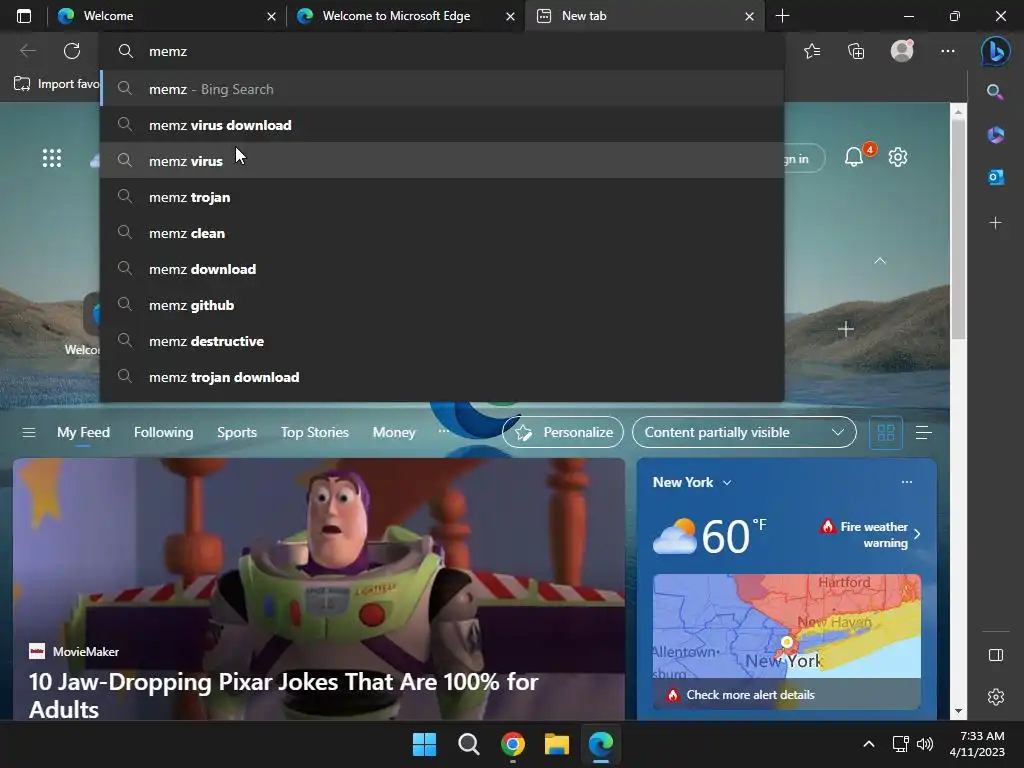The width and height of the screenshot is (1024, 768).
Task: Open the Sports feed tab
Action: [236, 432]
